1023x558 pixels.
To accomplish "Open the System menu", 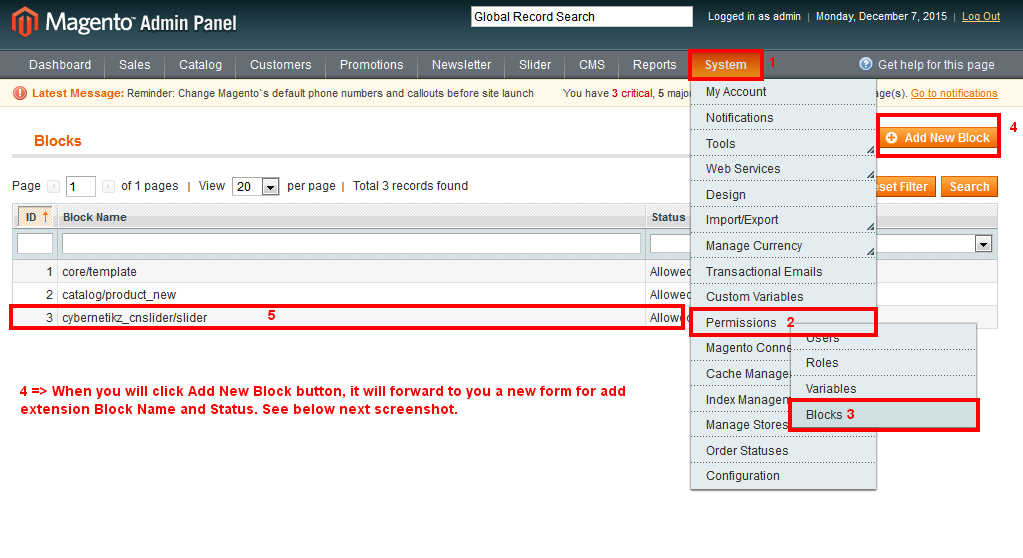I will tap(725, 65).
